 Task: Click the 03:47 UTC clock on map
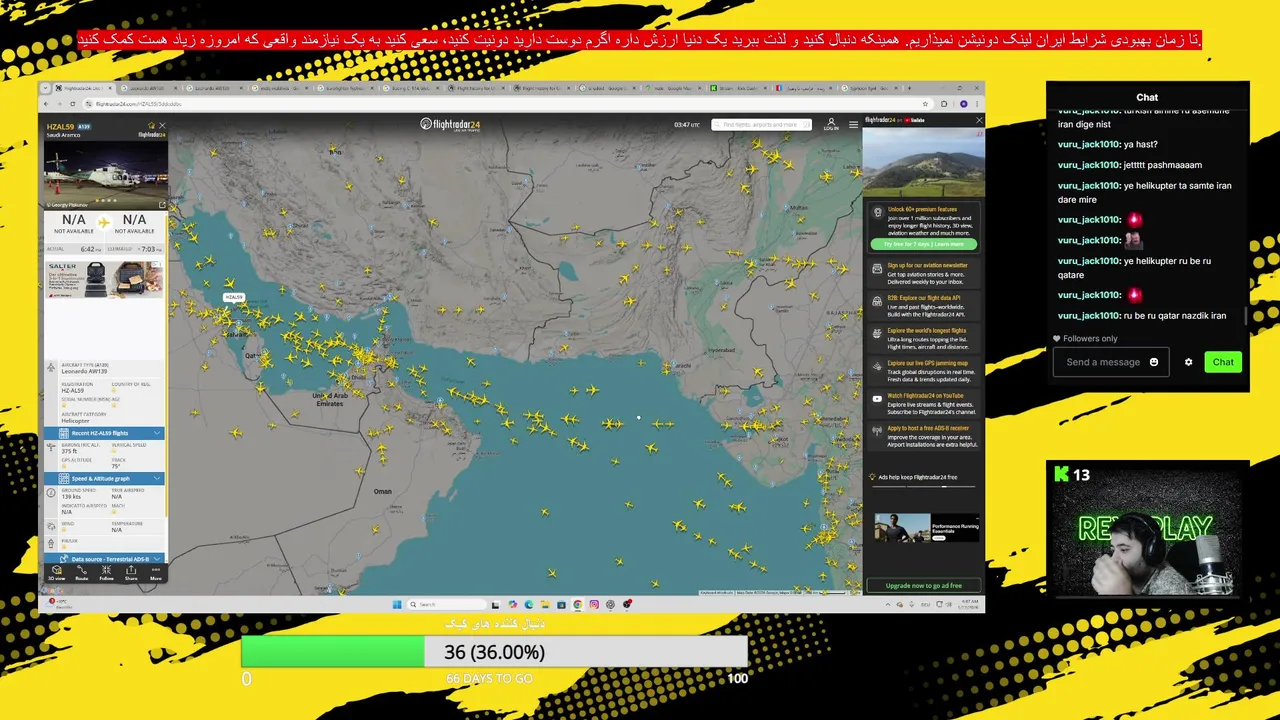(x=687, y=125)
